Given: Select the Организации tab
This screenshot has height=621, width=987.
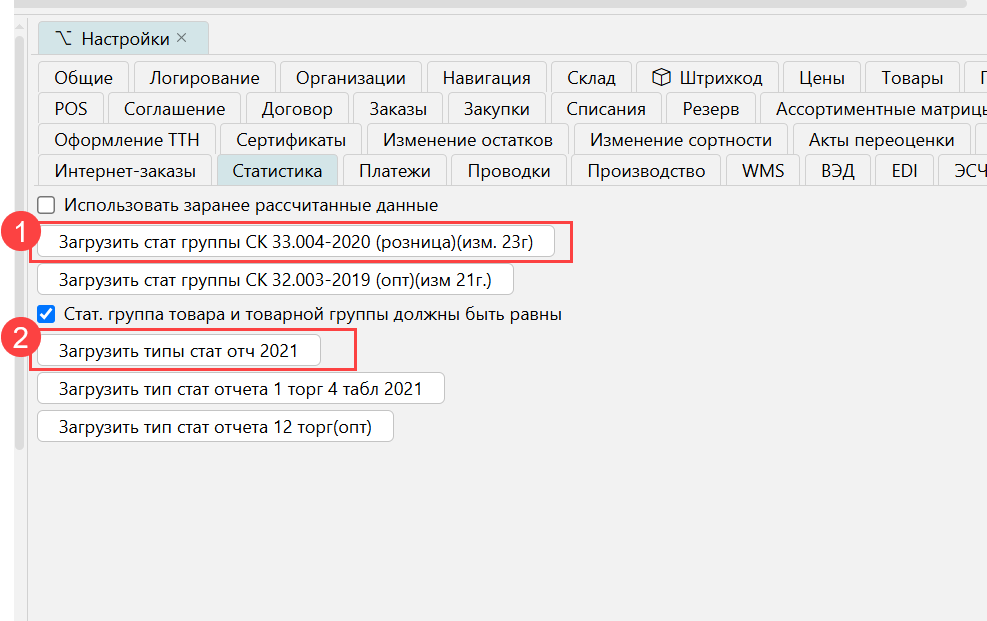Looking at the screenshot, I should [x=351, y=78].
